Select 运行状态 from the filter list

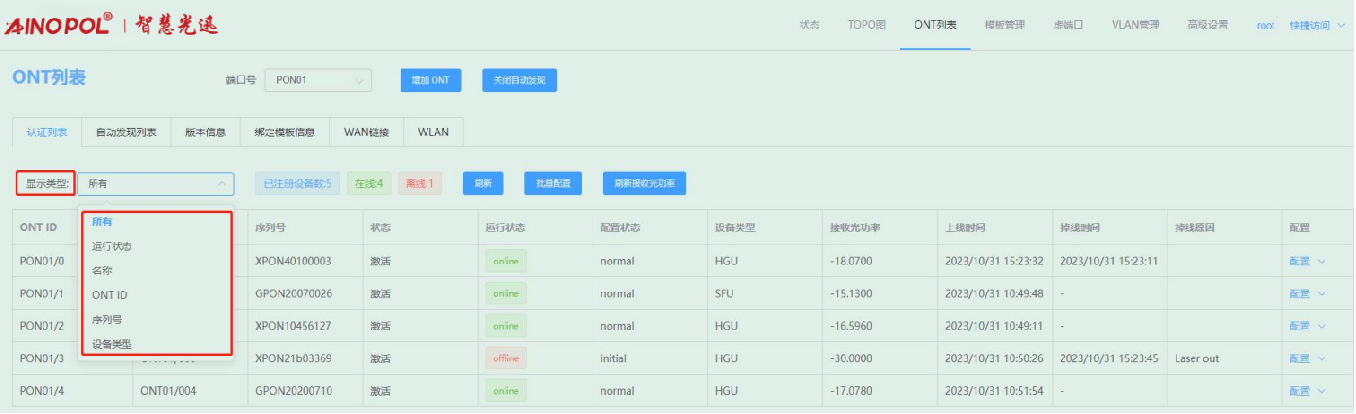(x=112, y=246)
